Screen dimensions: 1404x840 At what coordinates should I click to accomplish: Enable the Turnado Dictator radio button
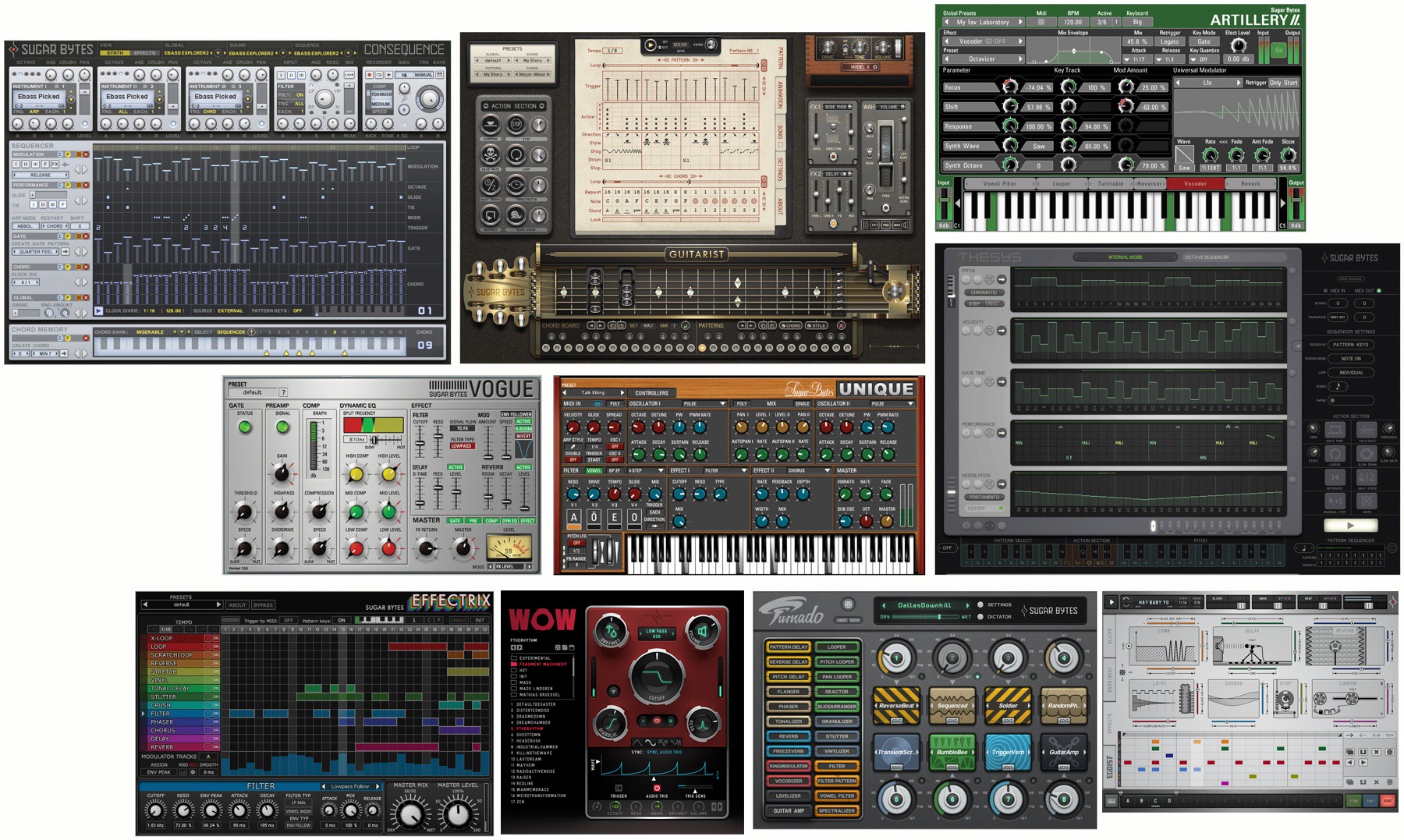tap(980, 617)
